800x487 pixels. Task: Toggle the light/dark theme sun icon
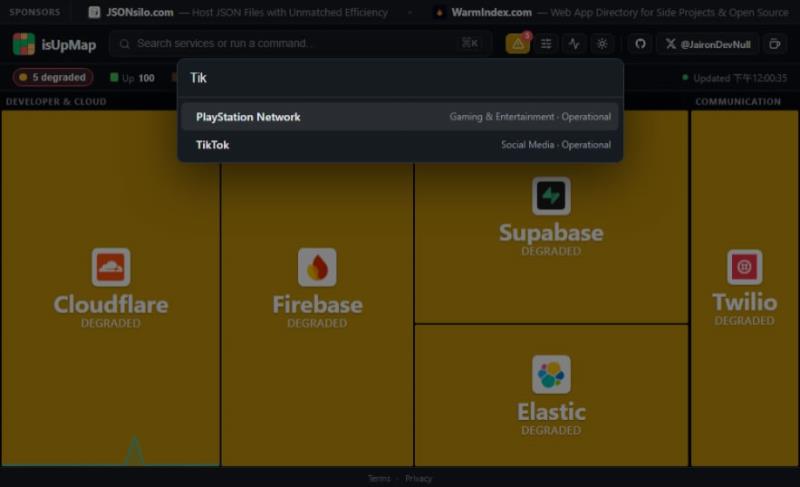point(602,44)
